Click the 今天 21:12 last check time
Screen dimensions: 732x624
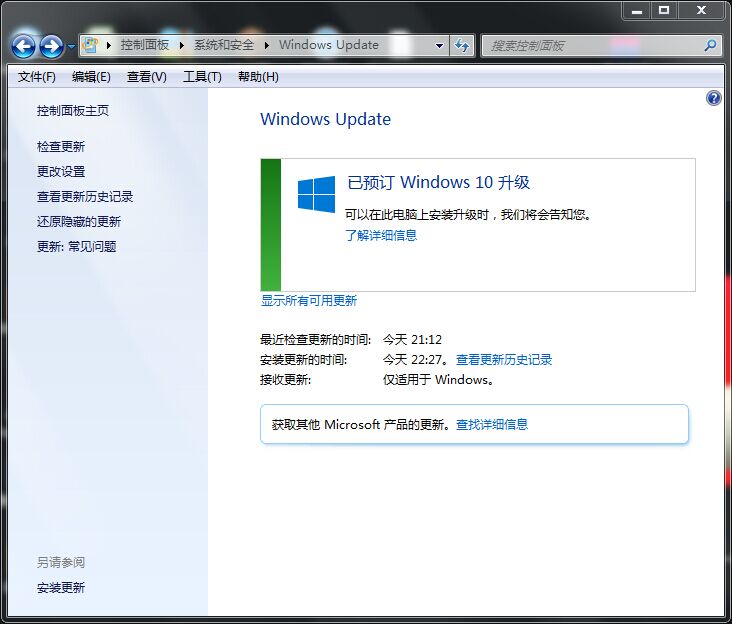point(412,339)
